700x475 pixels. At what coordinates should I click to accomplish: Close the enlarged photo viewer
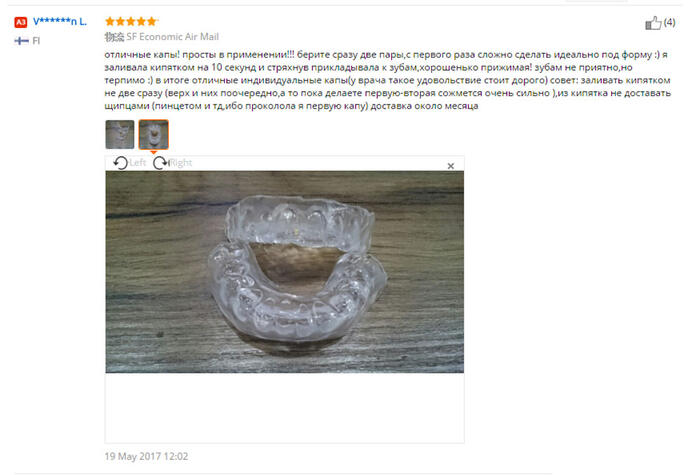pyautogui.click(x=451, y=166)
